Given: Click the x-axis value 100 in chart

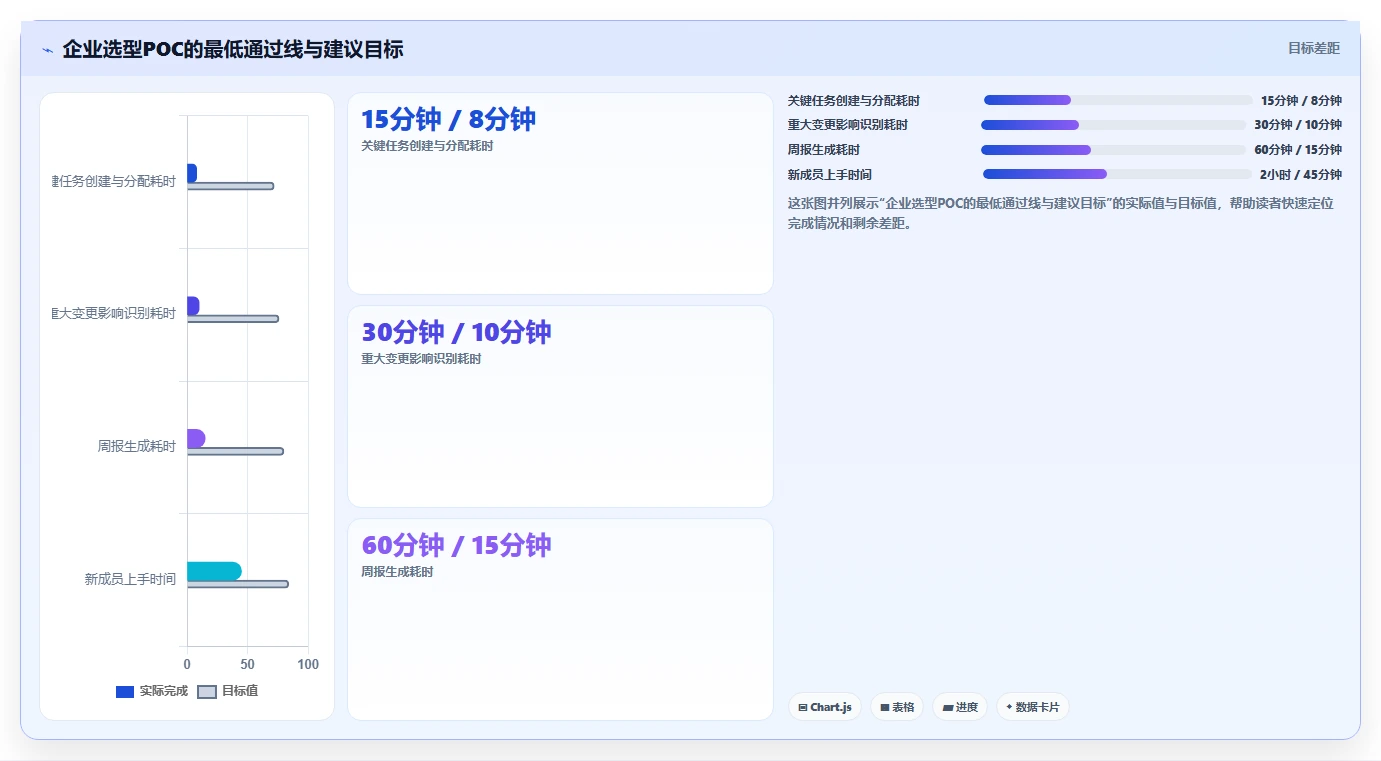Looking at the screenshot, I should coord(308,665).
